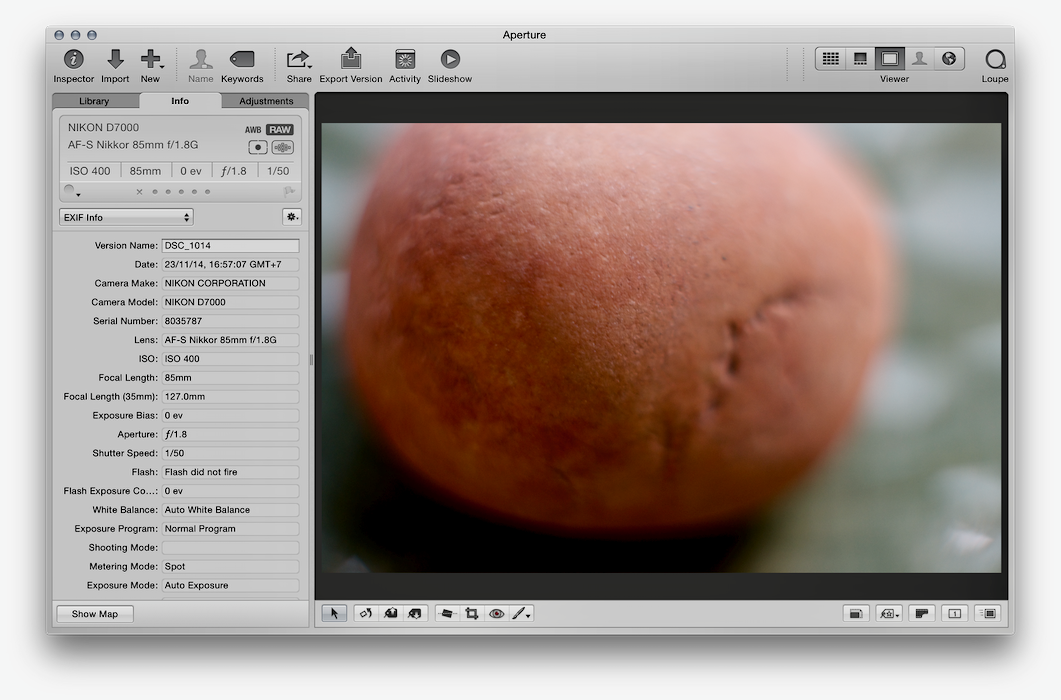Image resolution: width=1061 pixels, height=700 pixels.
Task: Select the Selection arrow tool
Action: (334, 613)
